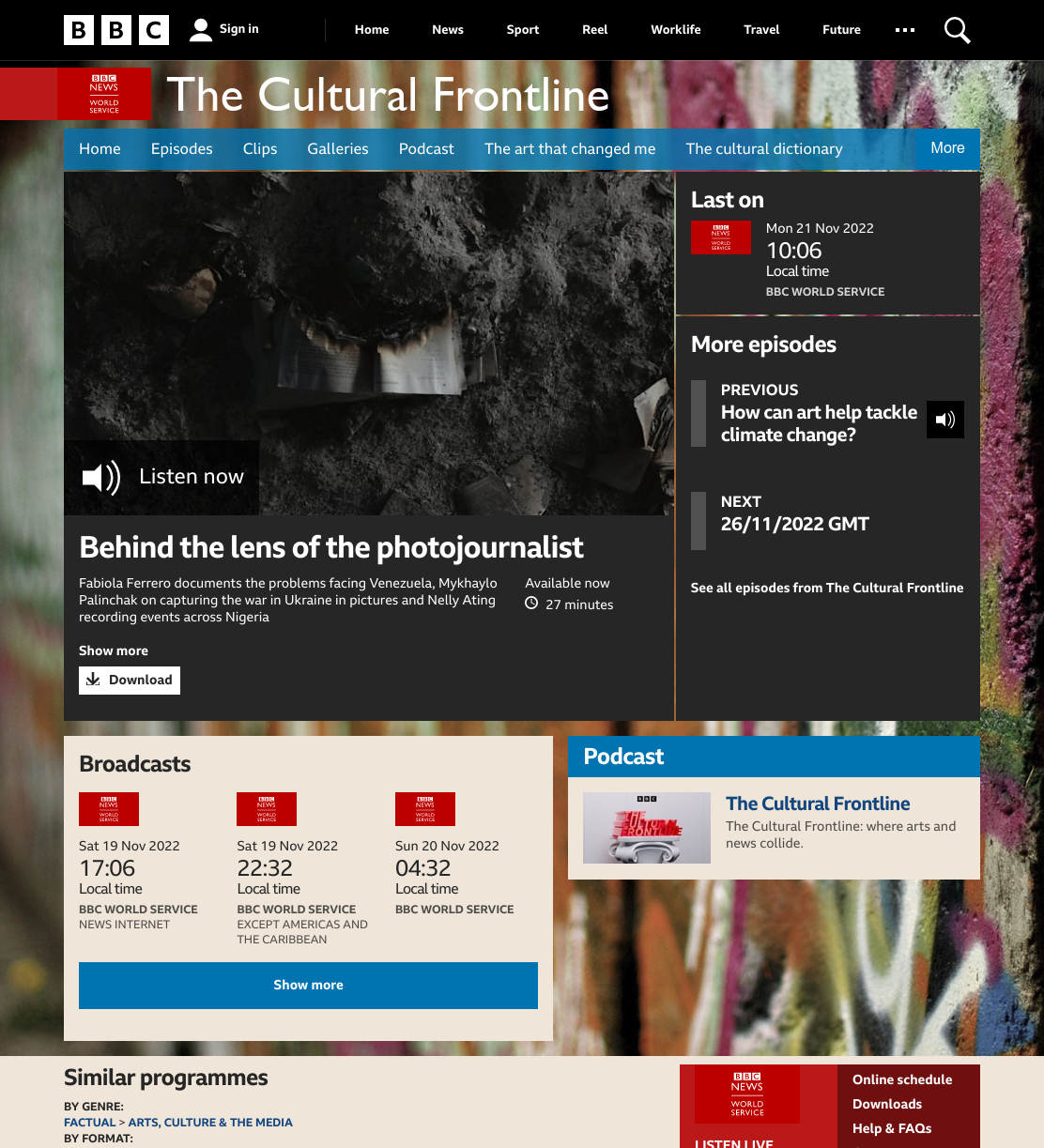The width and height of the screenshot is (1044, 1148).
Task: Open the Online schedule link
Action: [x=902, y=1079]
